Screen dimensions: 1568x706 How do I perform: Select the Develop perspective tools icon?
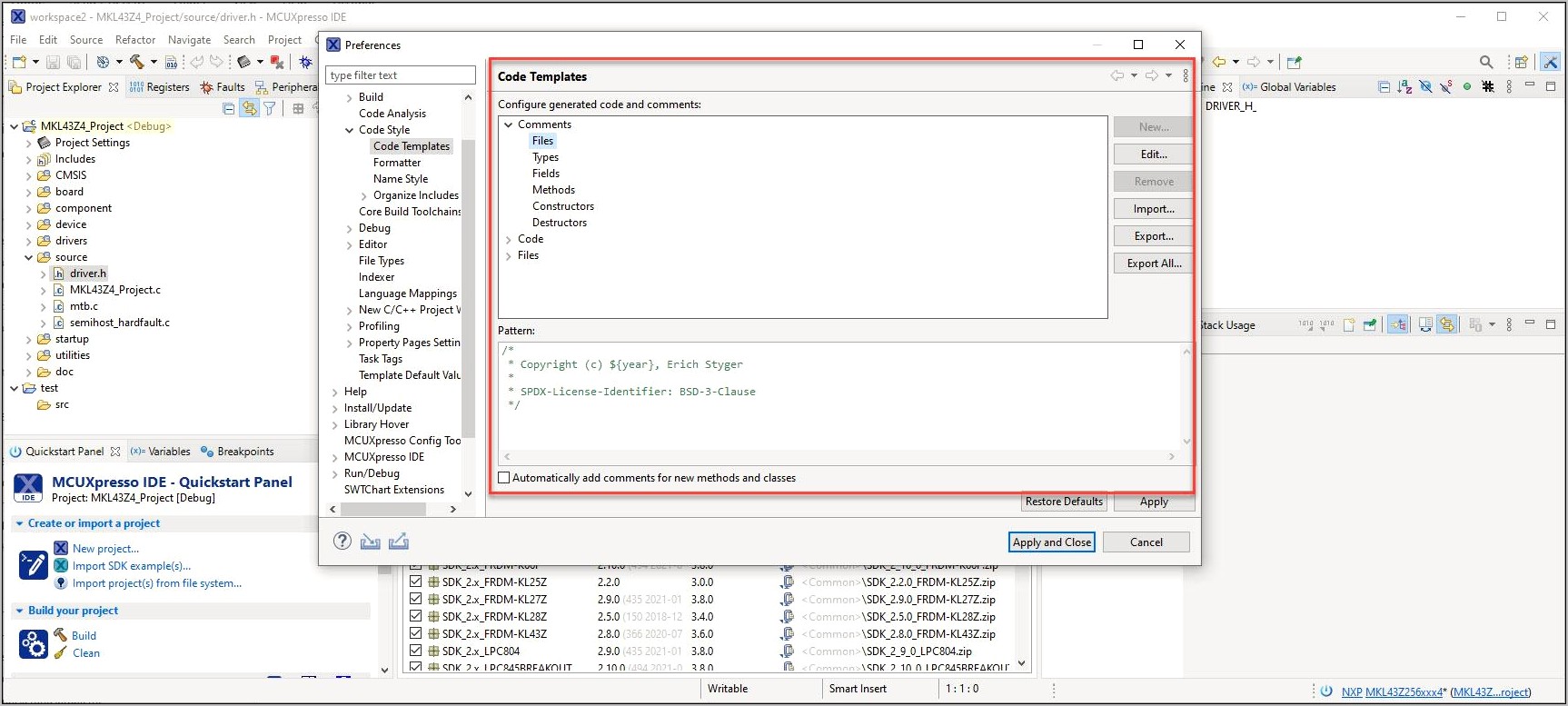[x=1550, y=62]
